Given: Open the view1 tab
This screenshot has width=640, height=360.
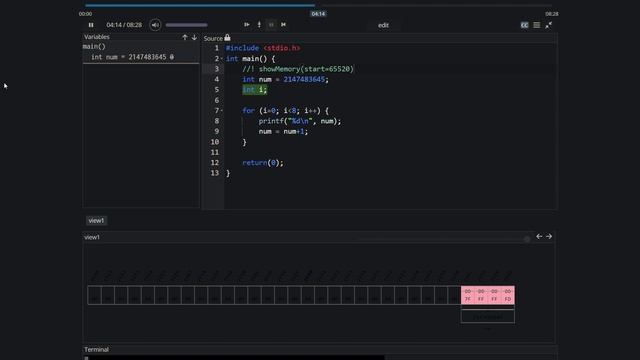Looking at the screenshot, I should (x=96, y=220).
